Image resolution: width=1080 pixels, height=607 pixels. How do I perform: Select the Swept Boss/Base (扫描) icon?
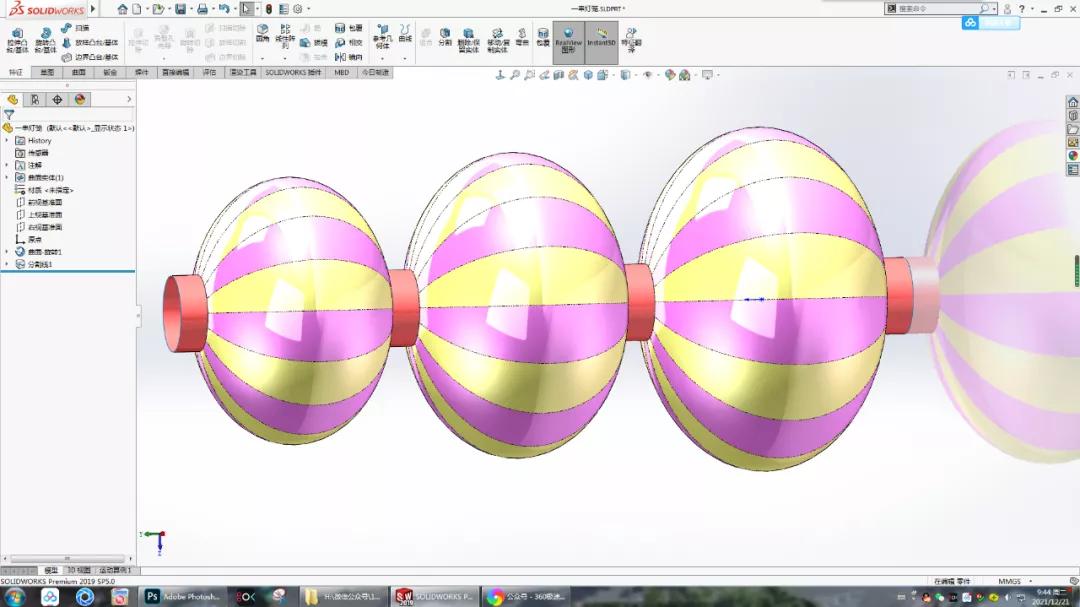(x=66, y=29)
